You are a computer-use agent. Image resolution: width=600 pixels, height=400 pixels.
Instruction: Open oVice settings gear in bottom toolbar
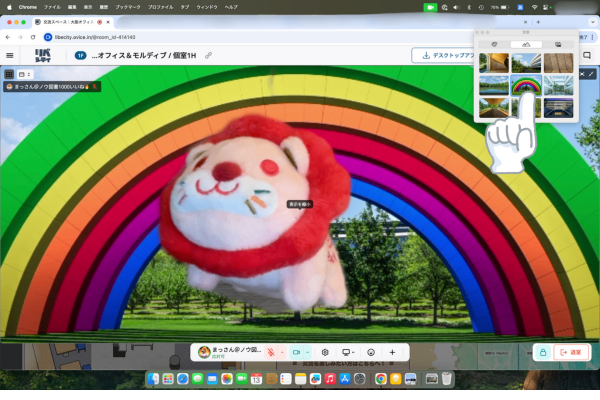325,352
